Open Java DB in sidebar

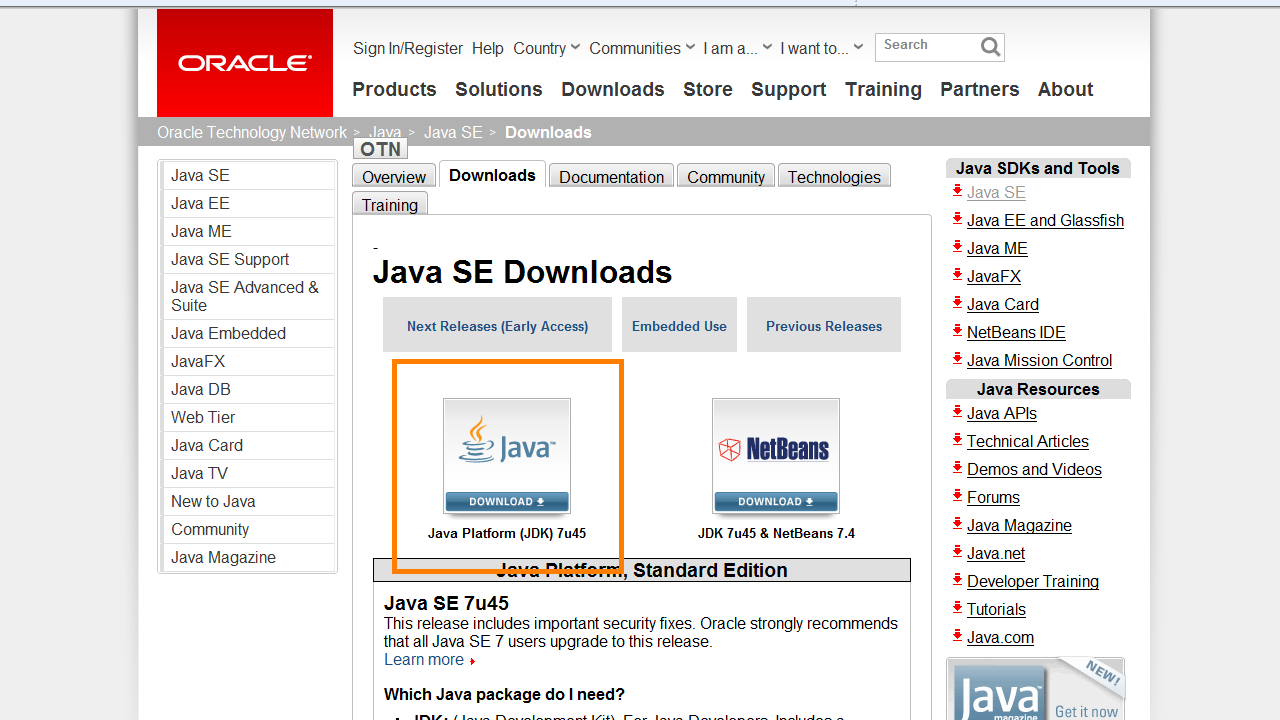point(248,389)
